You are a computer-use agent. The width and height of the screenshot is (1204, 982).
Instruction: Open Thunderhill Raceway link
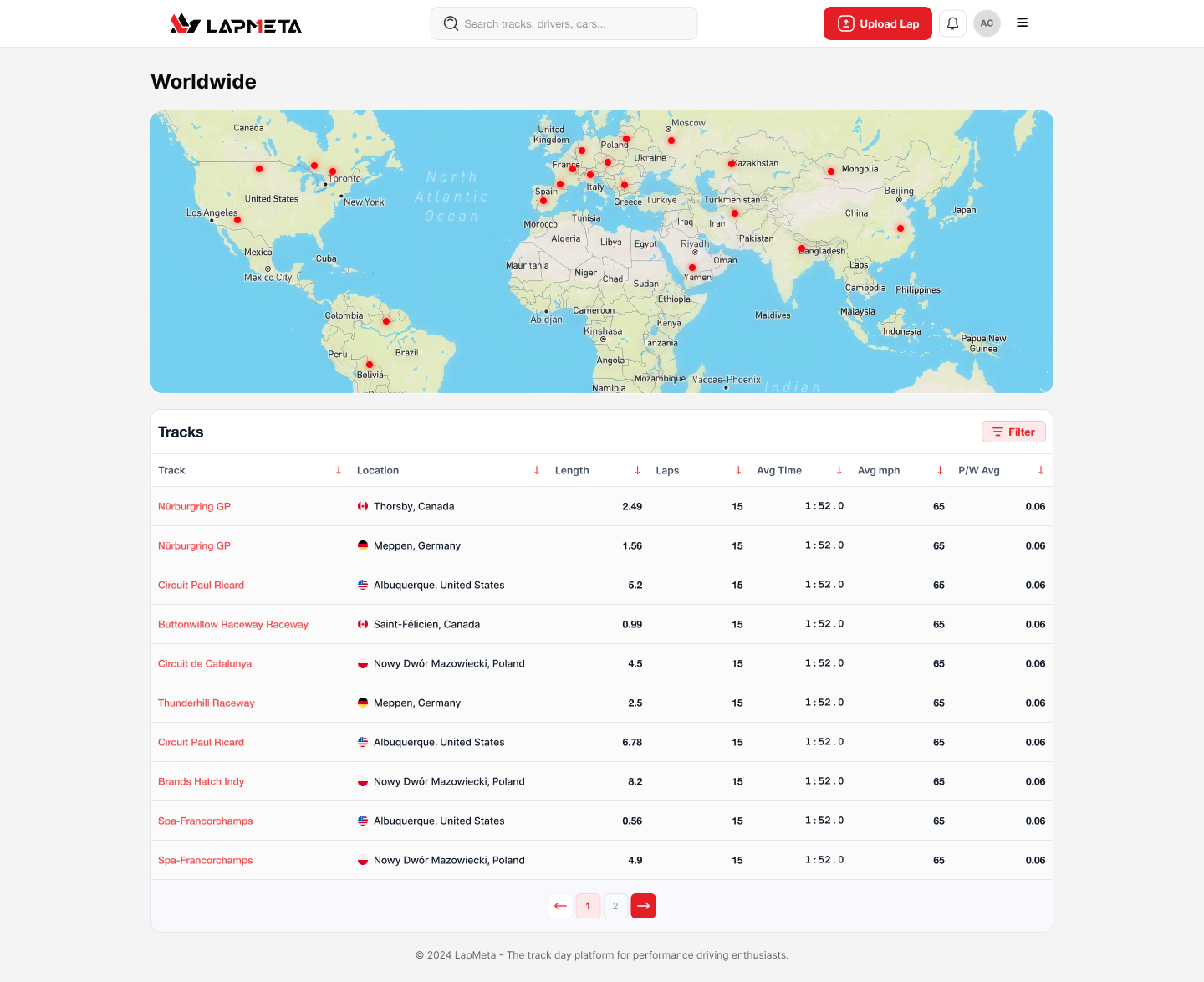coord(207,703)
